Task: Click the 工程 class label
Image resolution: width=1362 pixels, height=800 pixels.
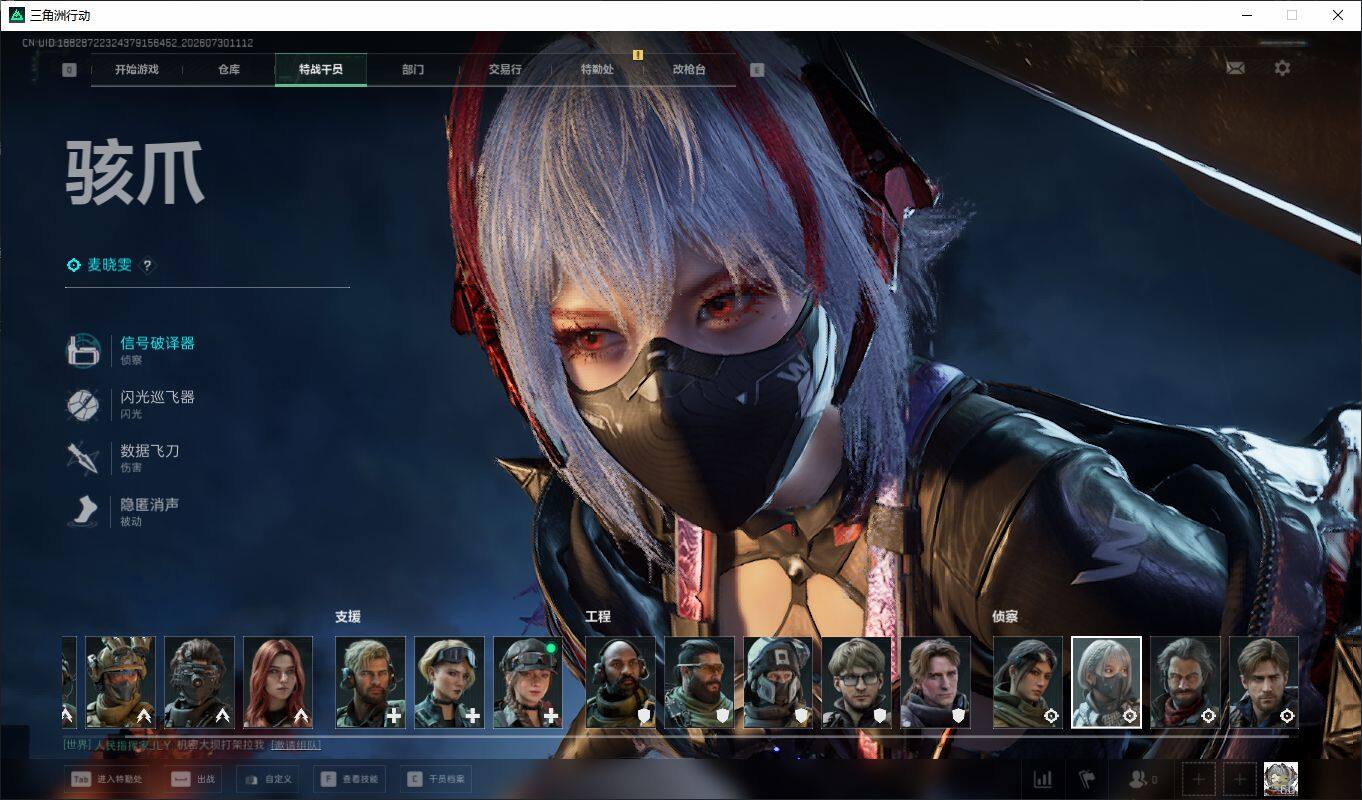Action: click(x=597, y=617)
